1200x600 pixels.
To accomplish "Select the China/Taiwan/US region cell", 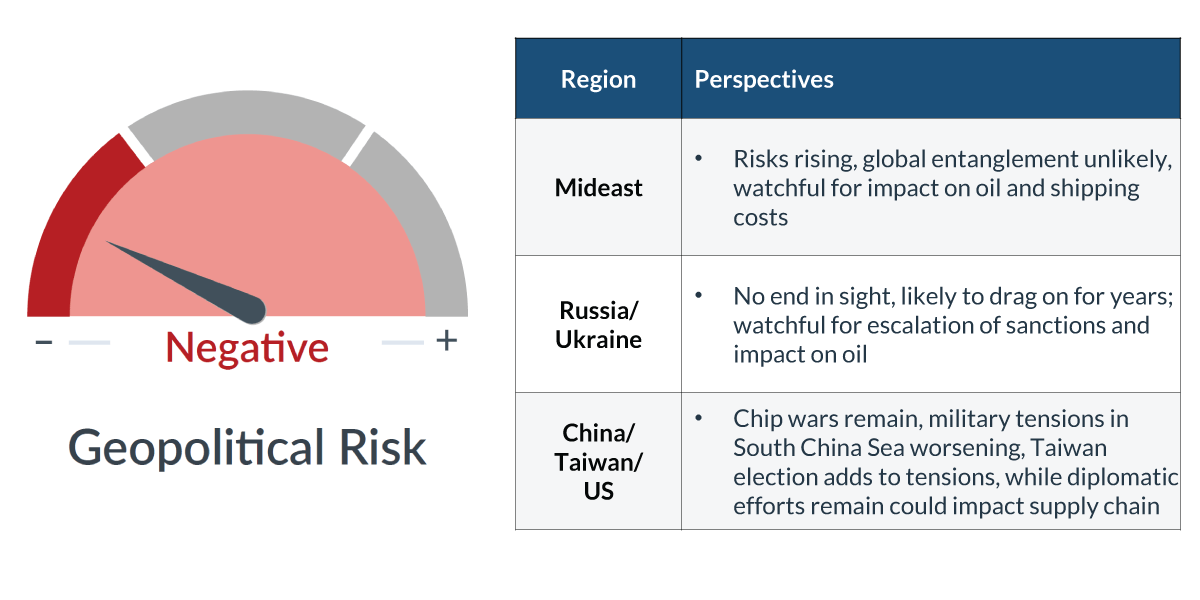I will point(598,462).
